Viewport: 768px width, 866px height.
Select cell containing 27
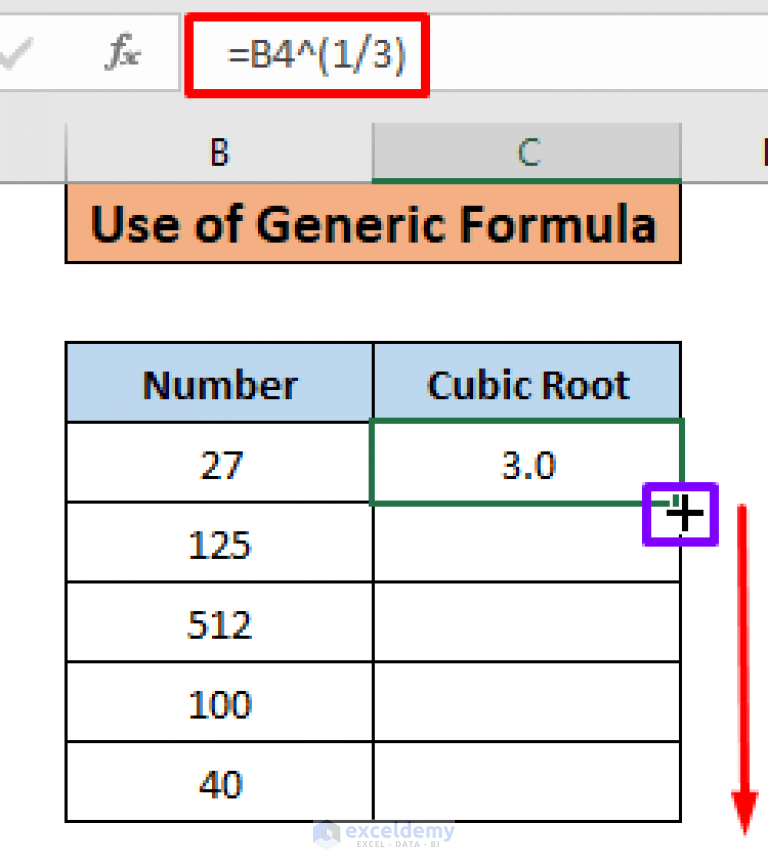tap(220, 463)
